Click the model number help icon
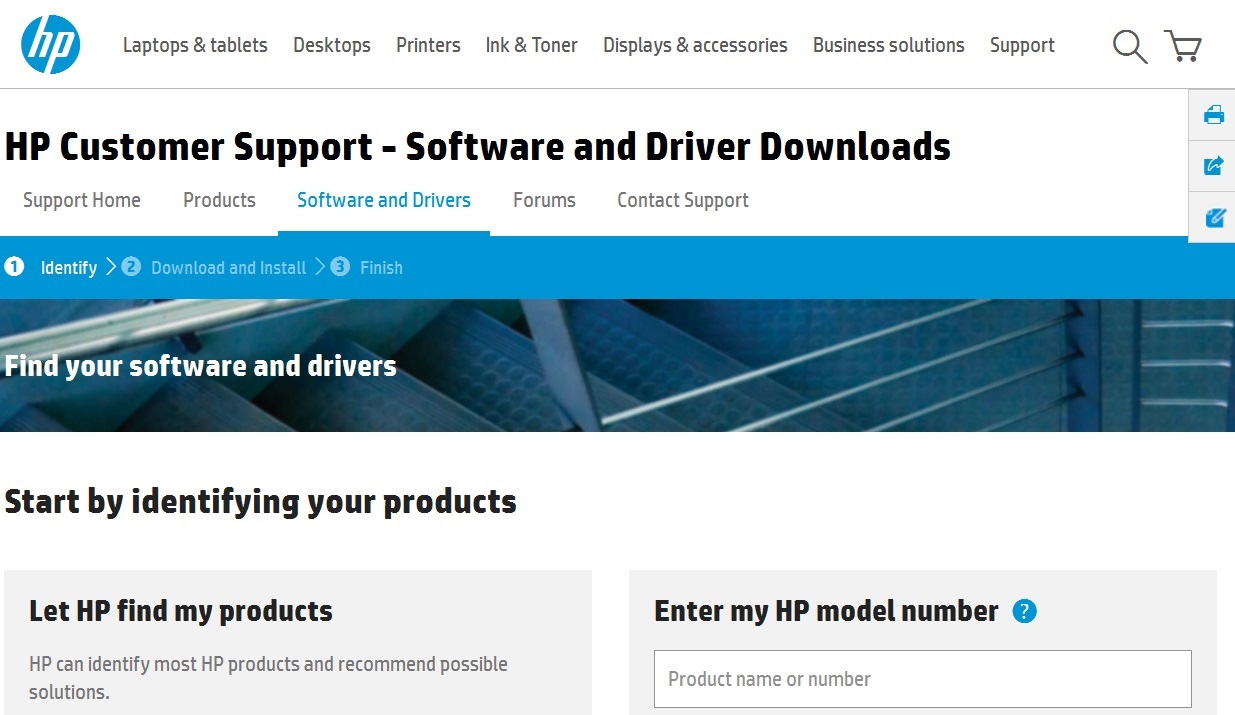 1024,611
